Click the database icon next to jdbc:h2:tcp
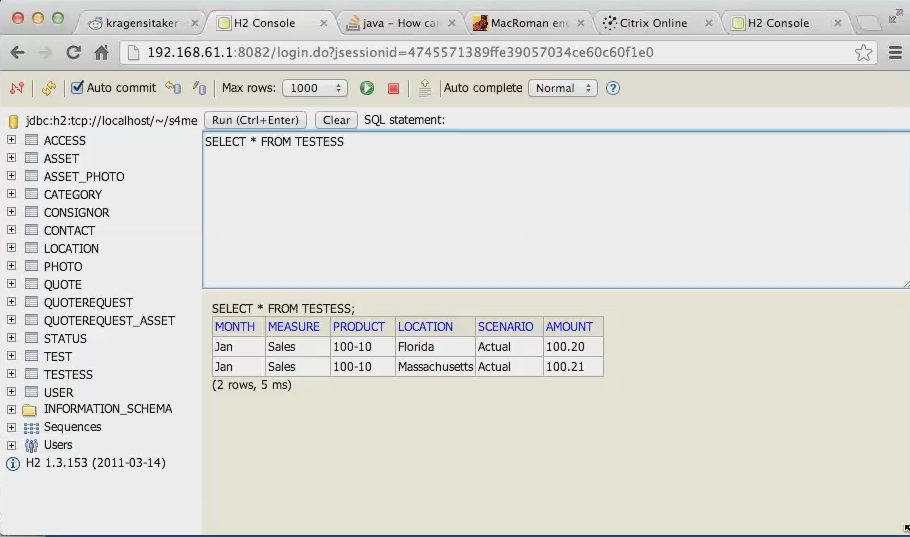The width and height of the screenshot is (910, 537). coord(13,121)
